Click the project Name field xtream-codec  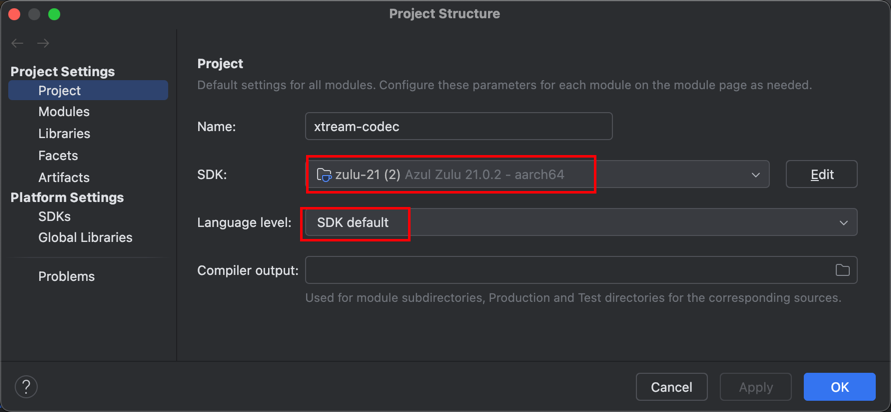[459, 126]
